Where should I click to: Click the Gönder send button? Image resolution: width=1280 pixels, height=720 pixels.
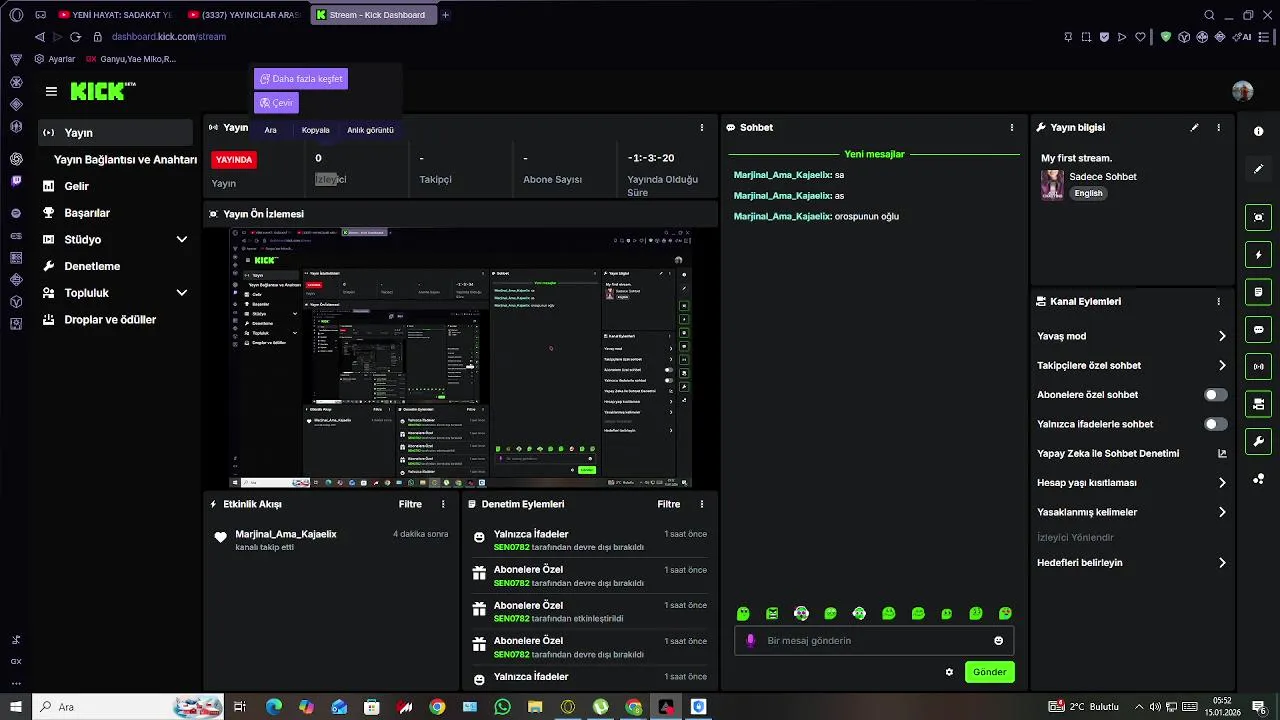(x=990, y=672)
